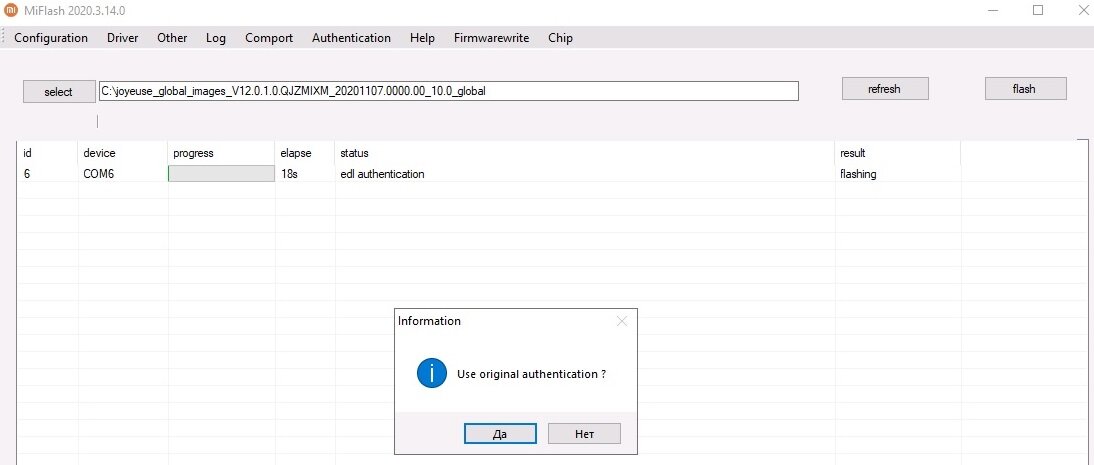The width and height of the screenshot is (1094, 465).
Task: Open the Authentication menu
Action: [x=351, y=38]
